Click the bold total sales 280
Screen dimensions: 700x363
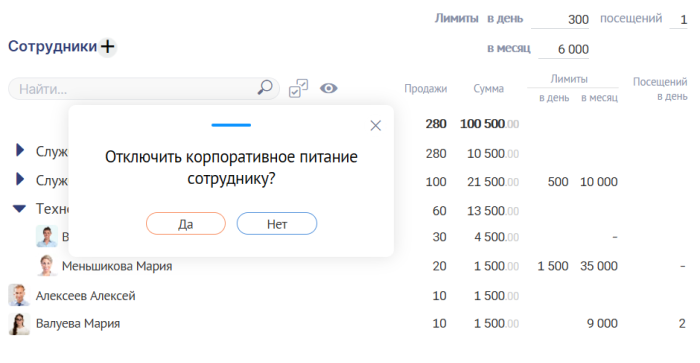[x=436, y=124]
